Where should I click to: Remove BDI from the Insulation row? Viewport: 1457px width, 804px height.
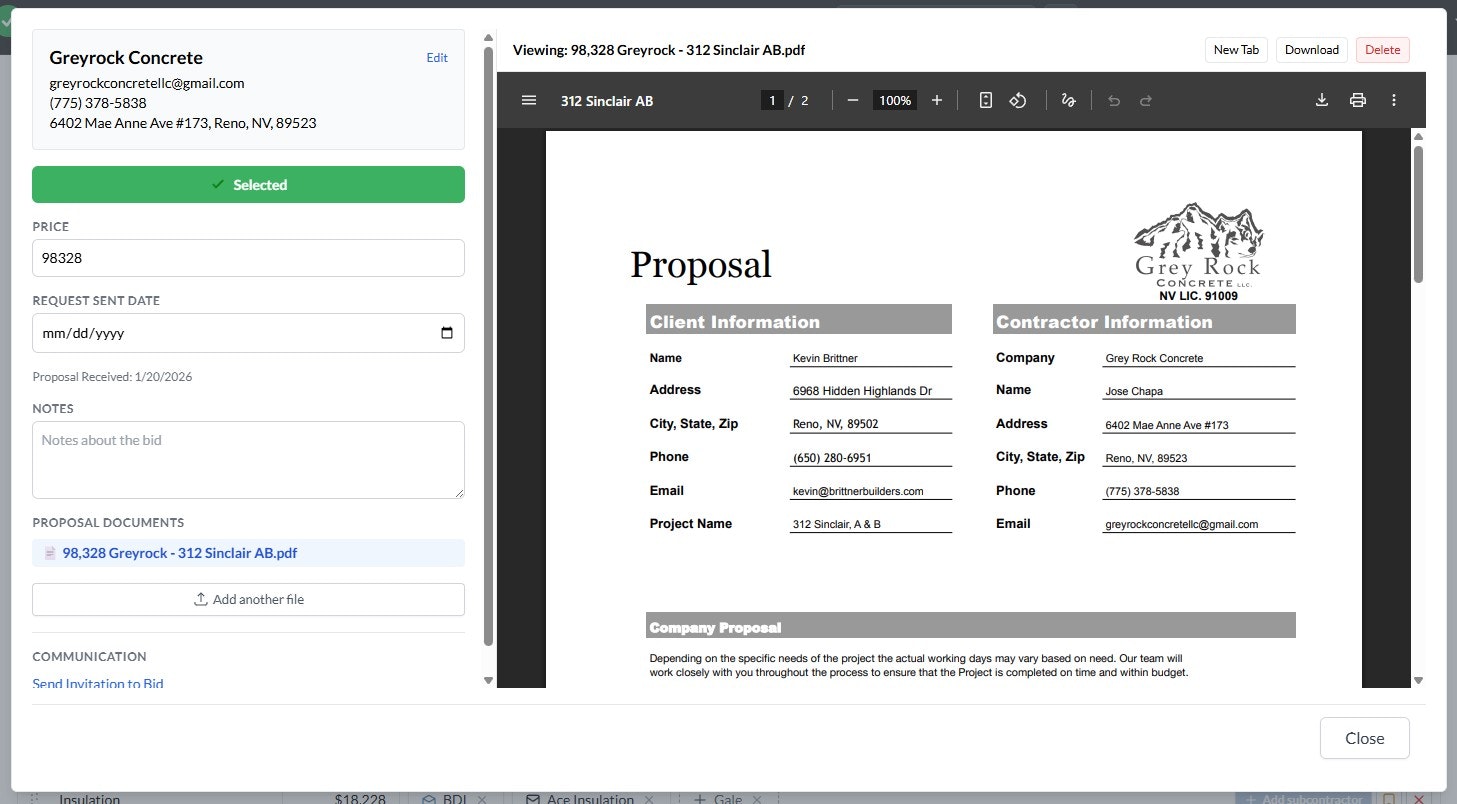[x=483, y=798]
